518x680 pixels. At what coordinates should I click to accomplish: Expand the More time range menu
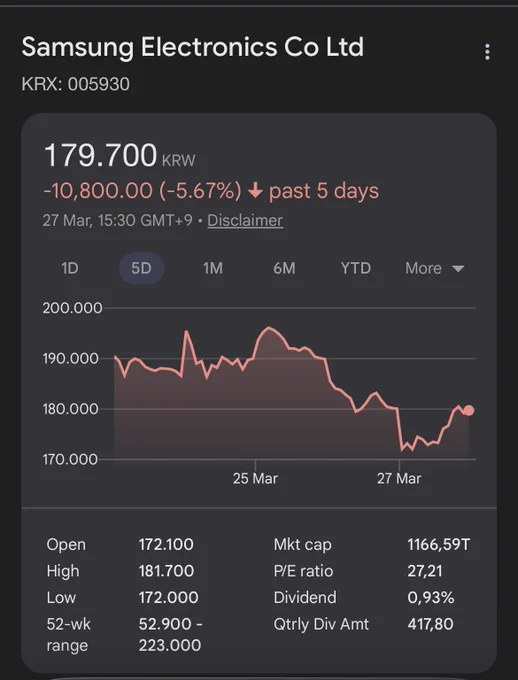click(435, 268)
